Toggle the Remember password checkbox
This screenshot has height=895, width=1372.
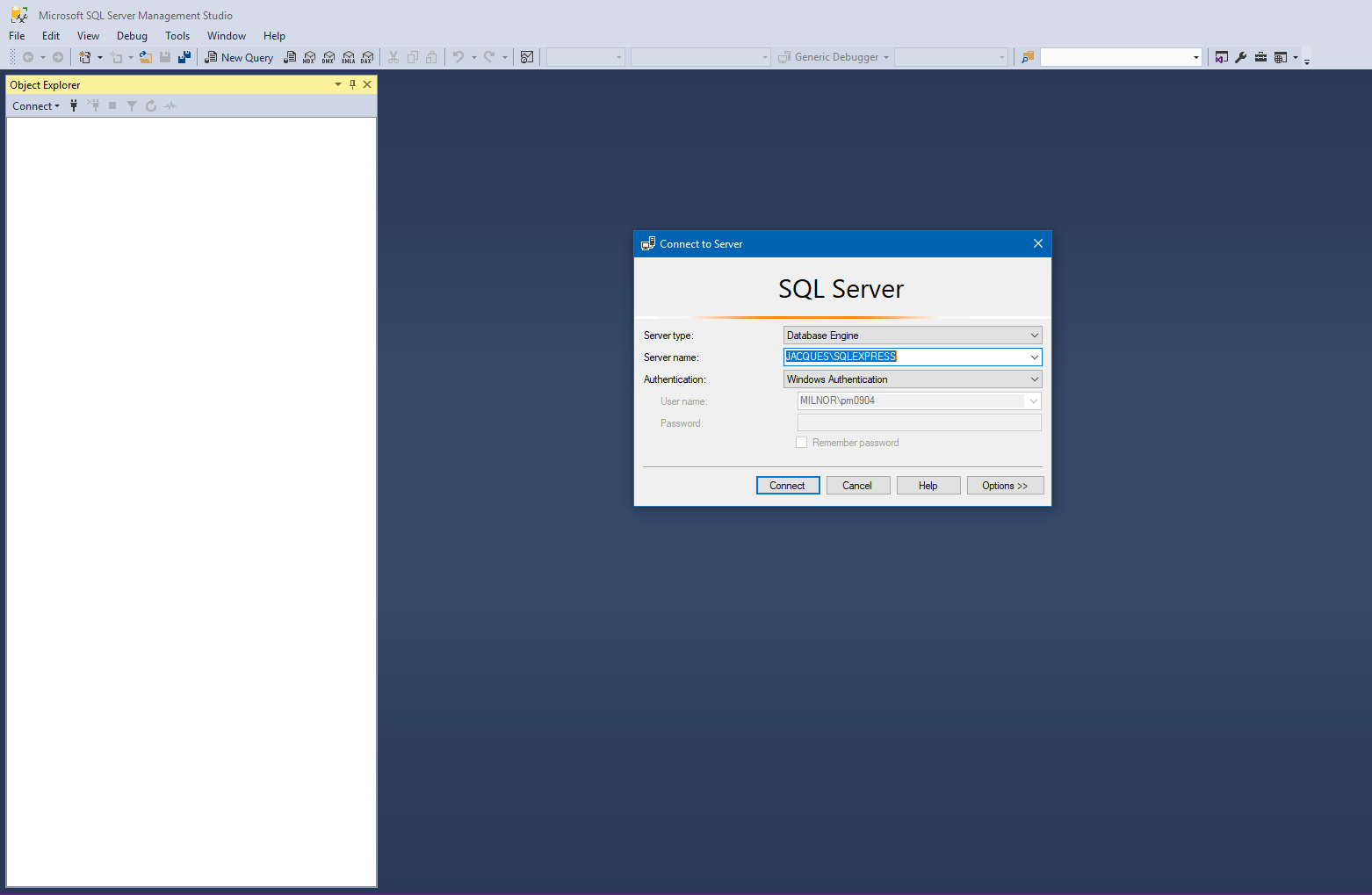pos(801,443)
